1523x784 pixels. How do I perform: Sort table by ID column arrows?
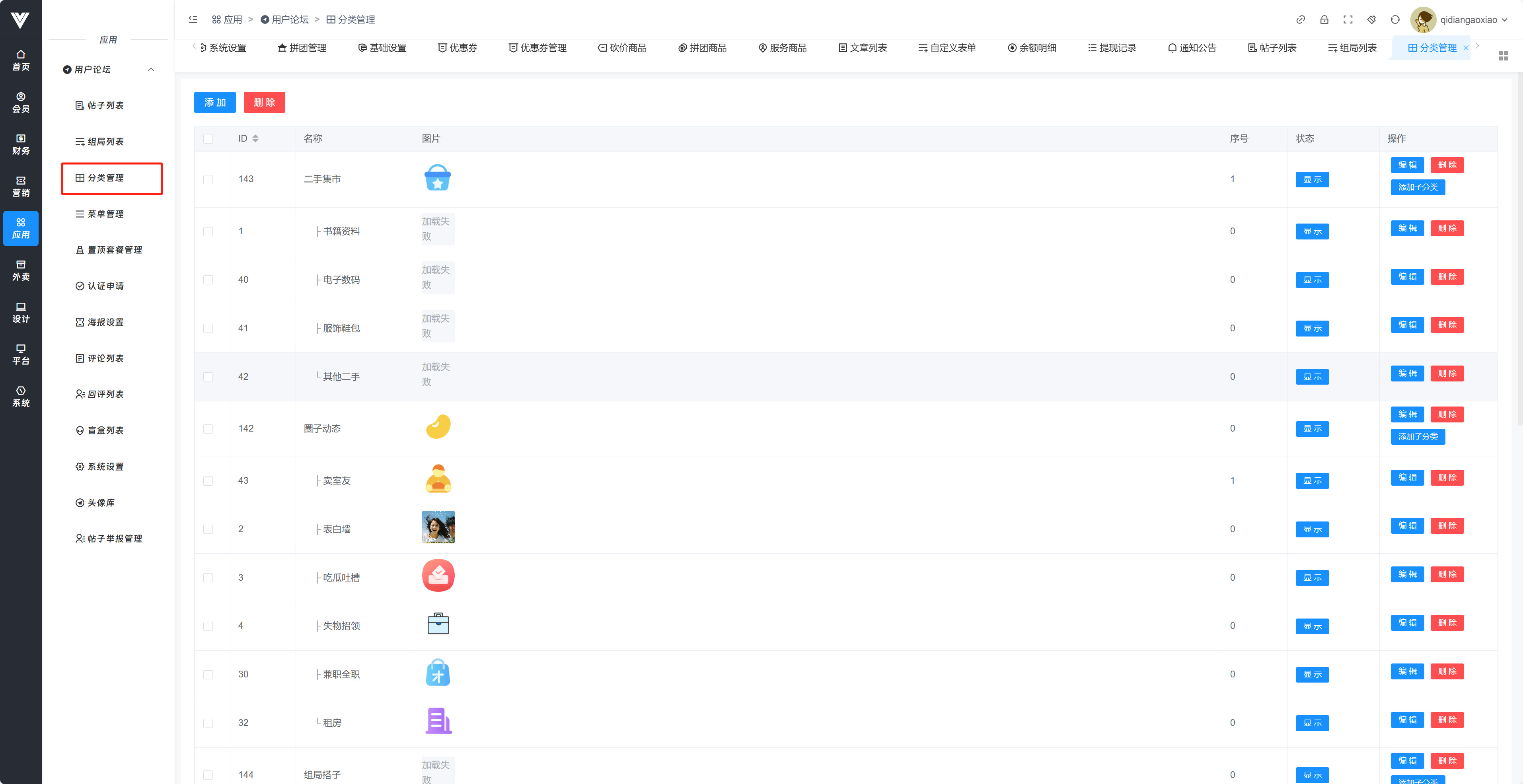(x=255, y=138)
